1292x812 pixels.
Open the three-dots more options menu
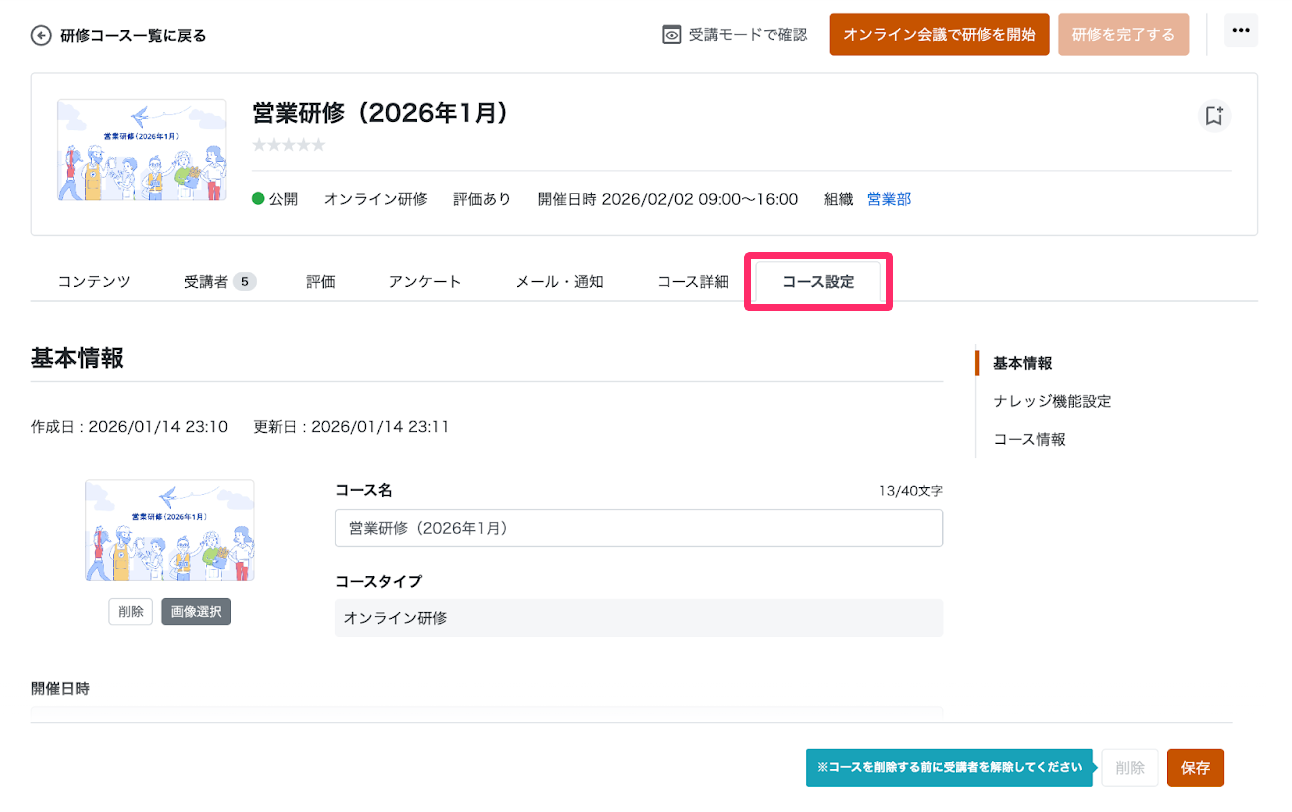1241,31
